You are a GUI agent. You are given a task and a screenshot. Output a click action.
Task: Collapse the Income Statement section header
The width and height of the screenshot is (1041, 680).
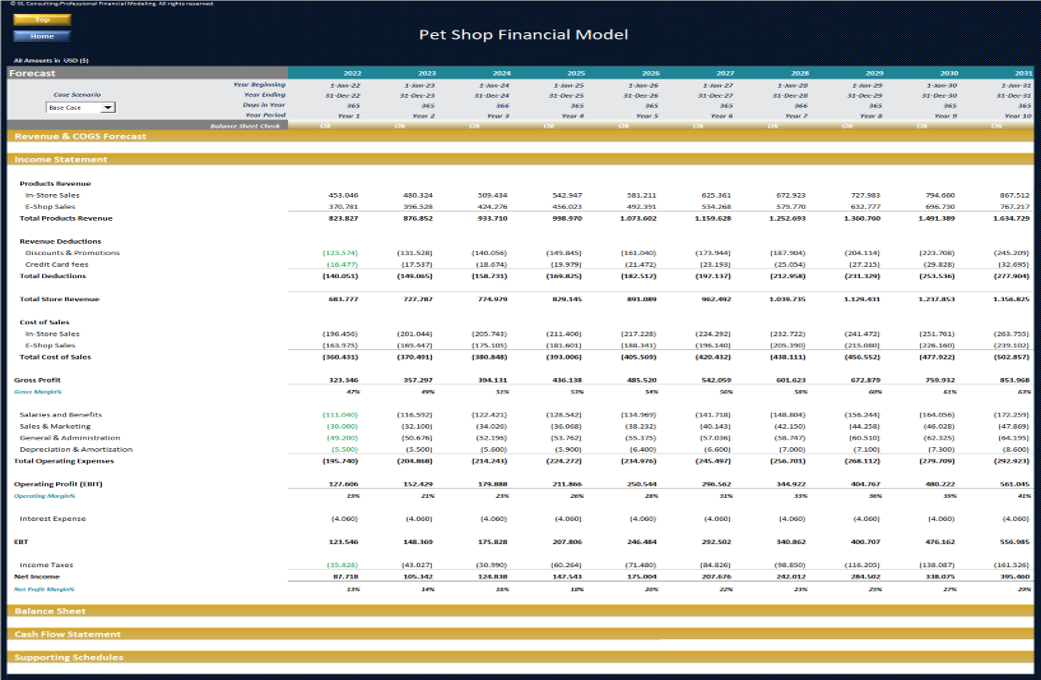520,159
